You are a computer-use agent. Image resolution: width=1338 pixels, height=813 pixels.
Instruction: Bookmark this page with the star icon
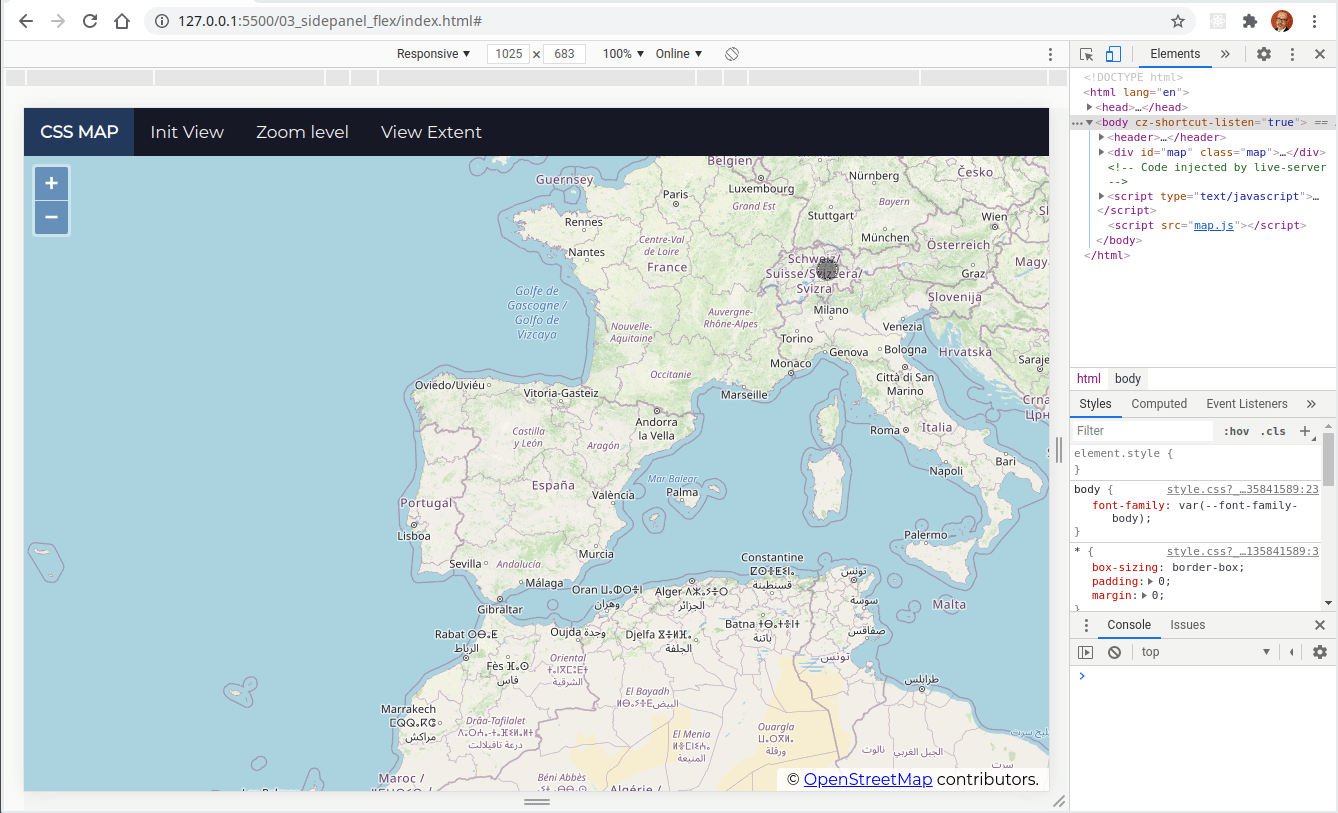[x=1178, y=21]
